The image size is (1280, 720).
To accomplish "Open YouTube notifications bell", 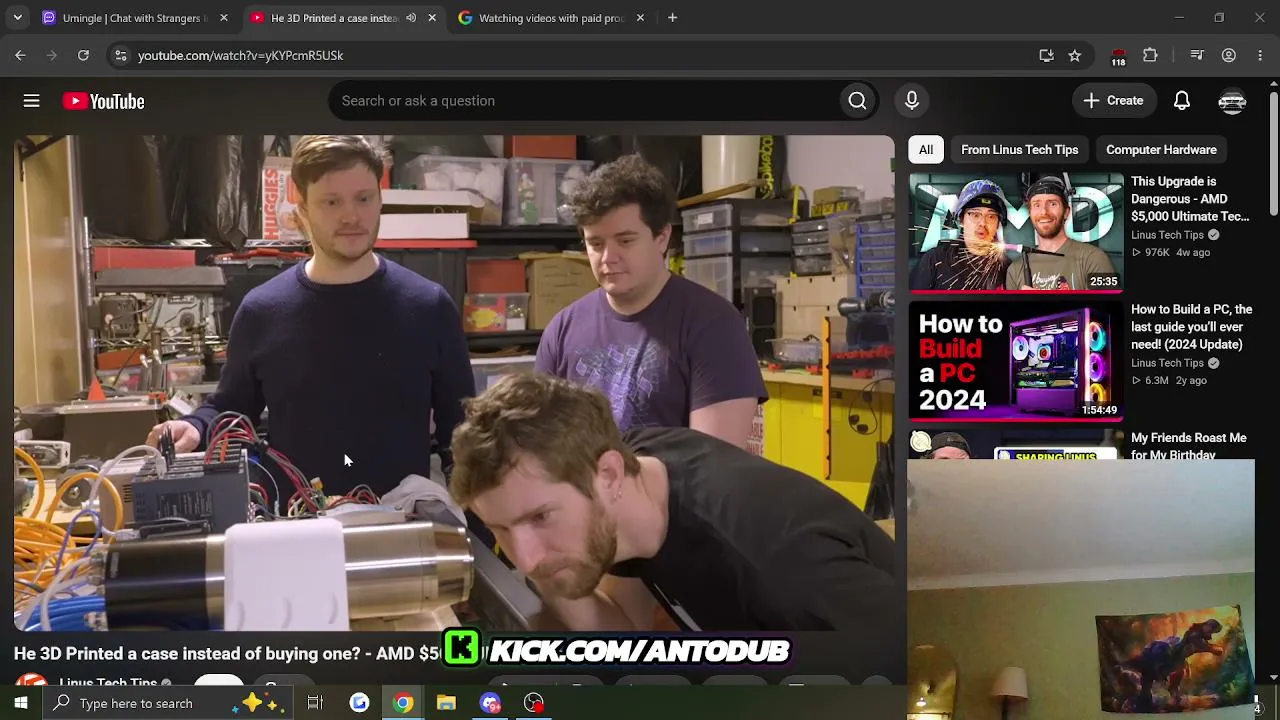I will click(x=1182, y=101).
